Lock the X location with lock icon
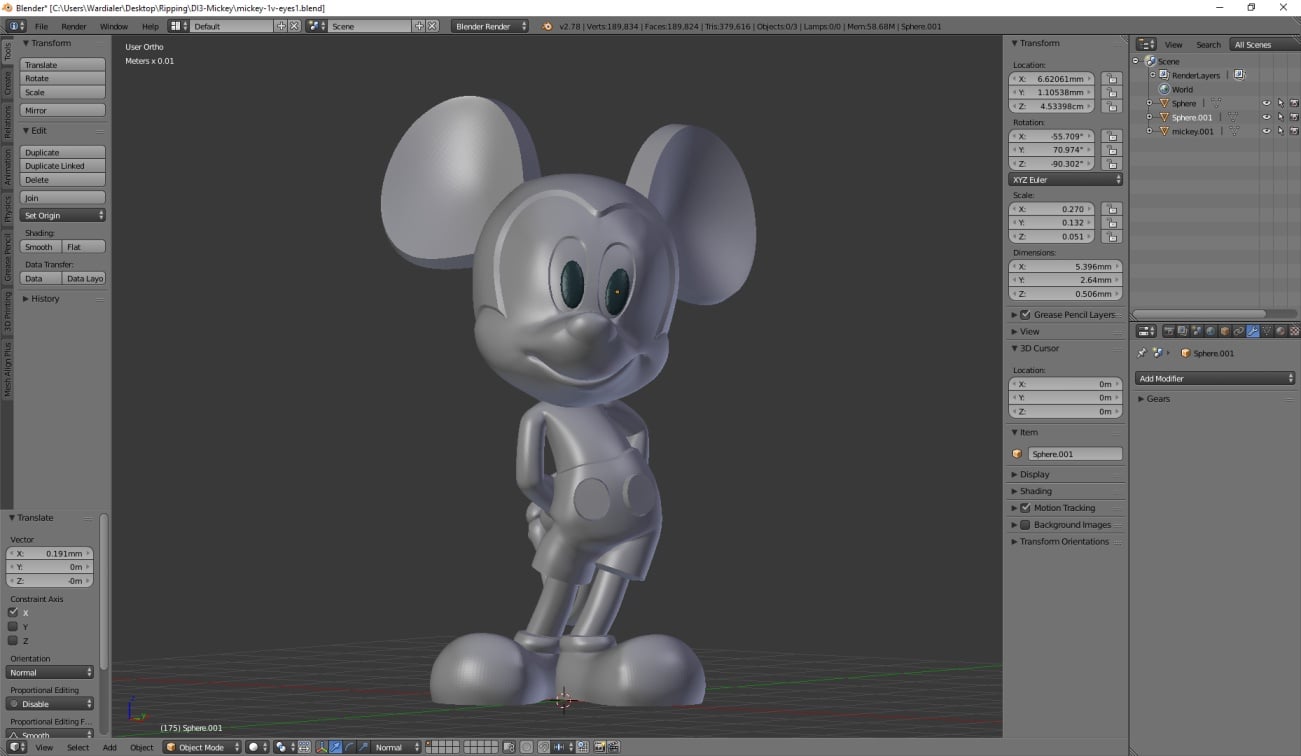 (x=1111, y=78)
